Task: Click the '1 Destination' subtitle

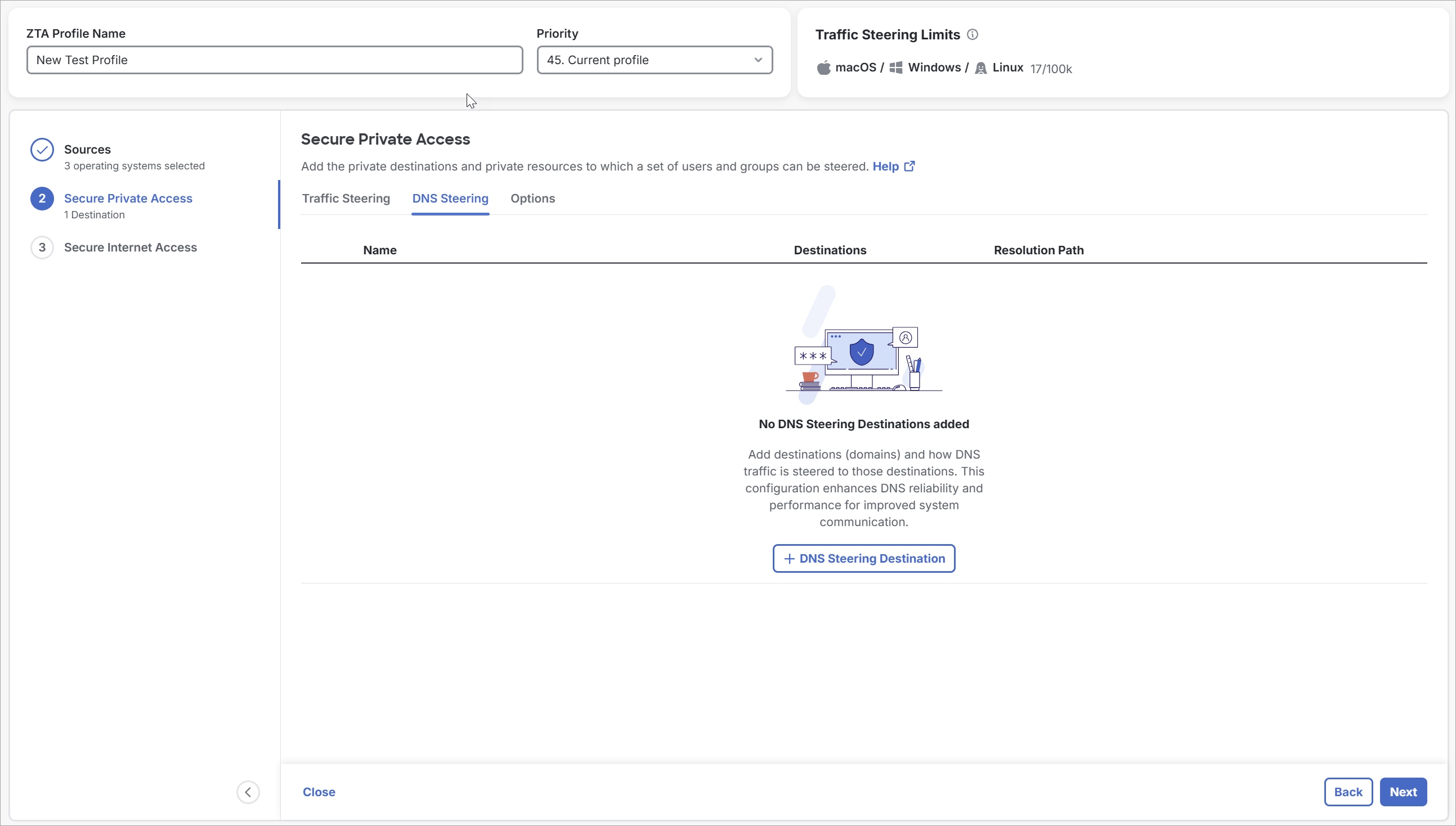Action: click(94, 215)
